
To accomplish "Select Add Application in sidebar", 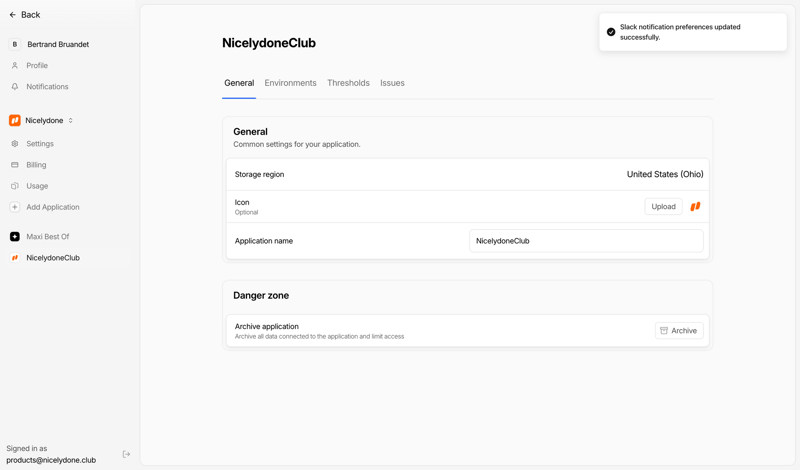I will tap(53, 207).
